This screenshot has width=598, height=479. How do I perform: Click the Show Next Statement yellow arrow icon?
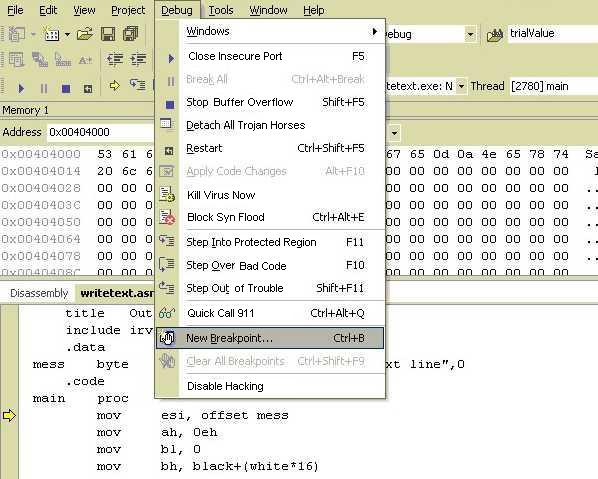(114, 85)
